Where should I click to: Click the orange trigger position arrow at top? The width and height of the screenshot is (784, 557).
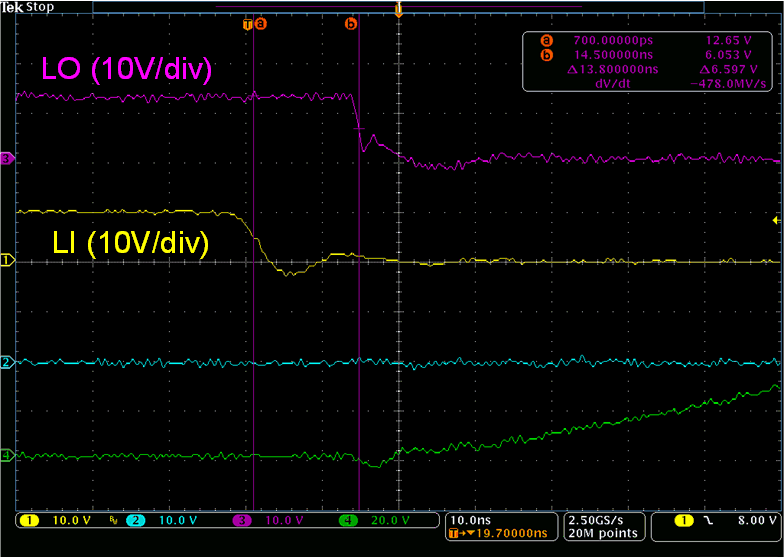tap(399, 11)
